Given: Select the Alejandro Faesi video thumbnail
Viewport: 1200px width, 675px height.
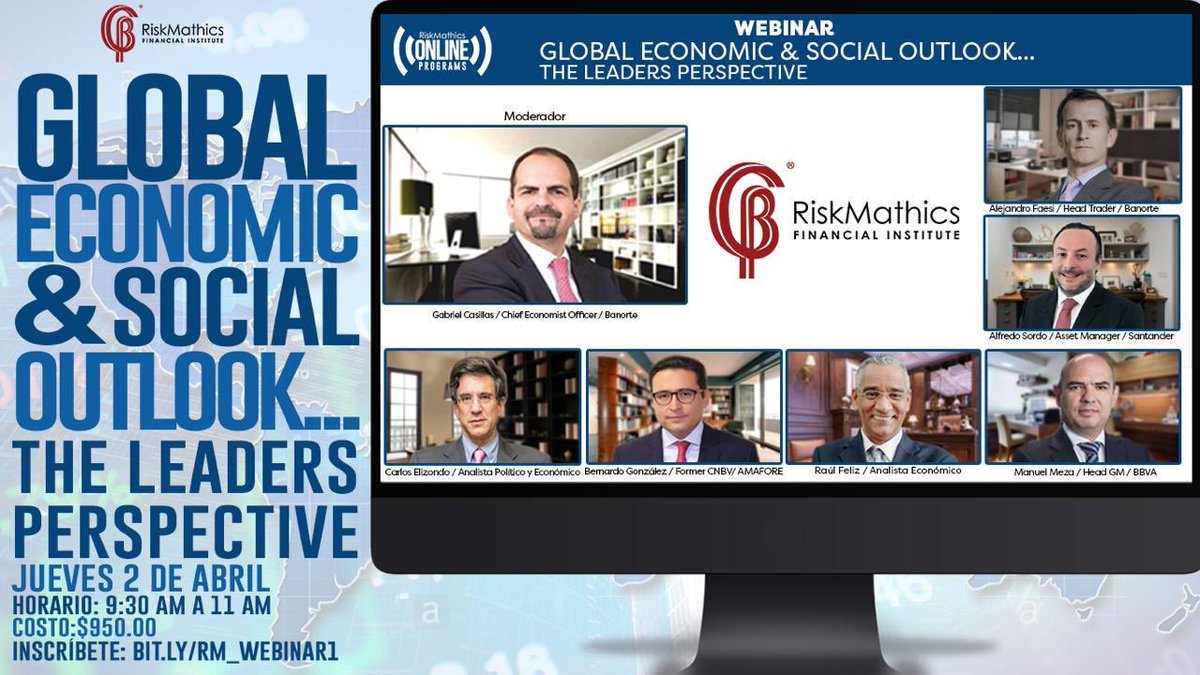Looking at the screenshot, I should pos(1083,145).
